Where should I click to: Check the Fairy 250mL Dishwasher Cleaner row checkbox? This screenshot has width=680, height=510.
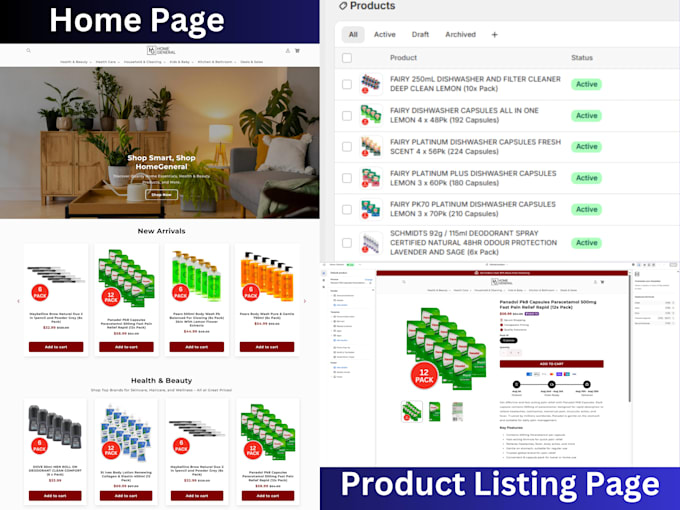point(347,84)
